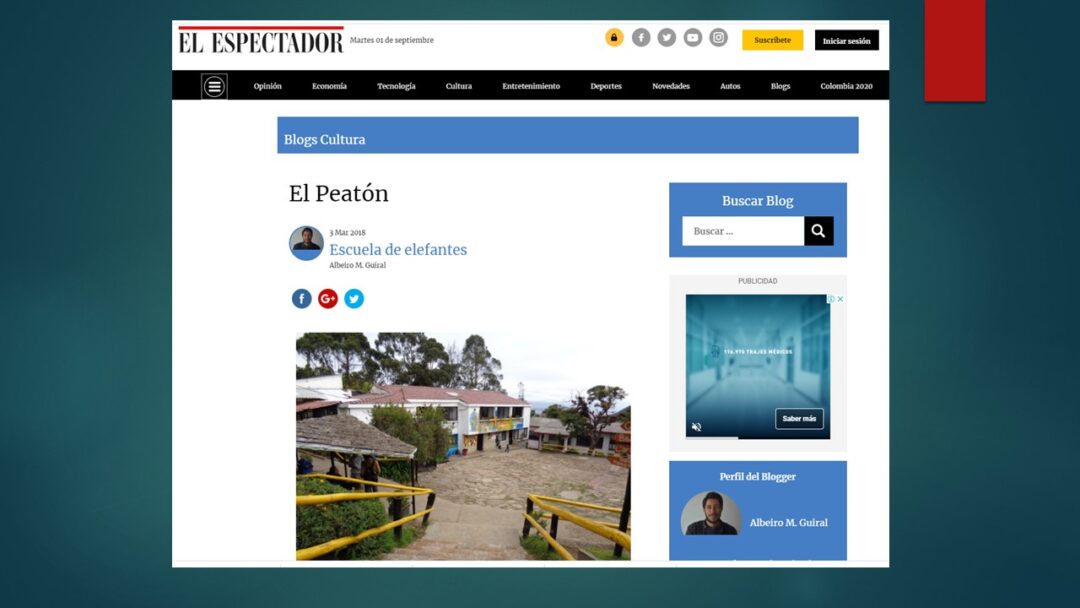Go to the Tecnología section
1080x608 pixels.
(396, 86)
